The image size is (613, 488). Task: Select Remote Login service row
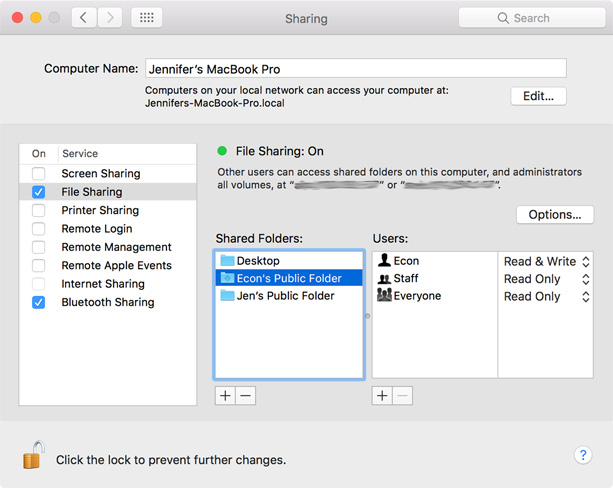point(108,228)
